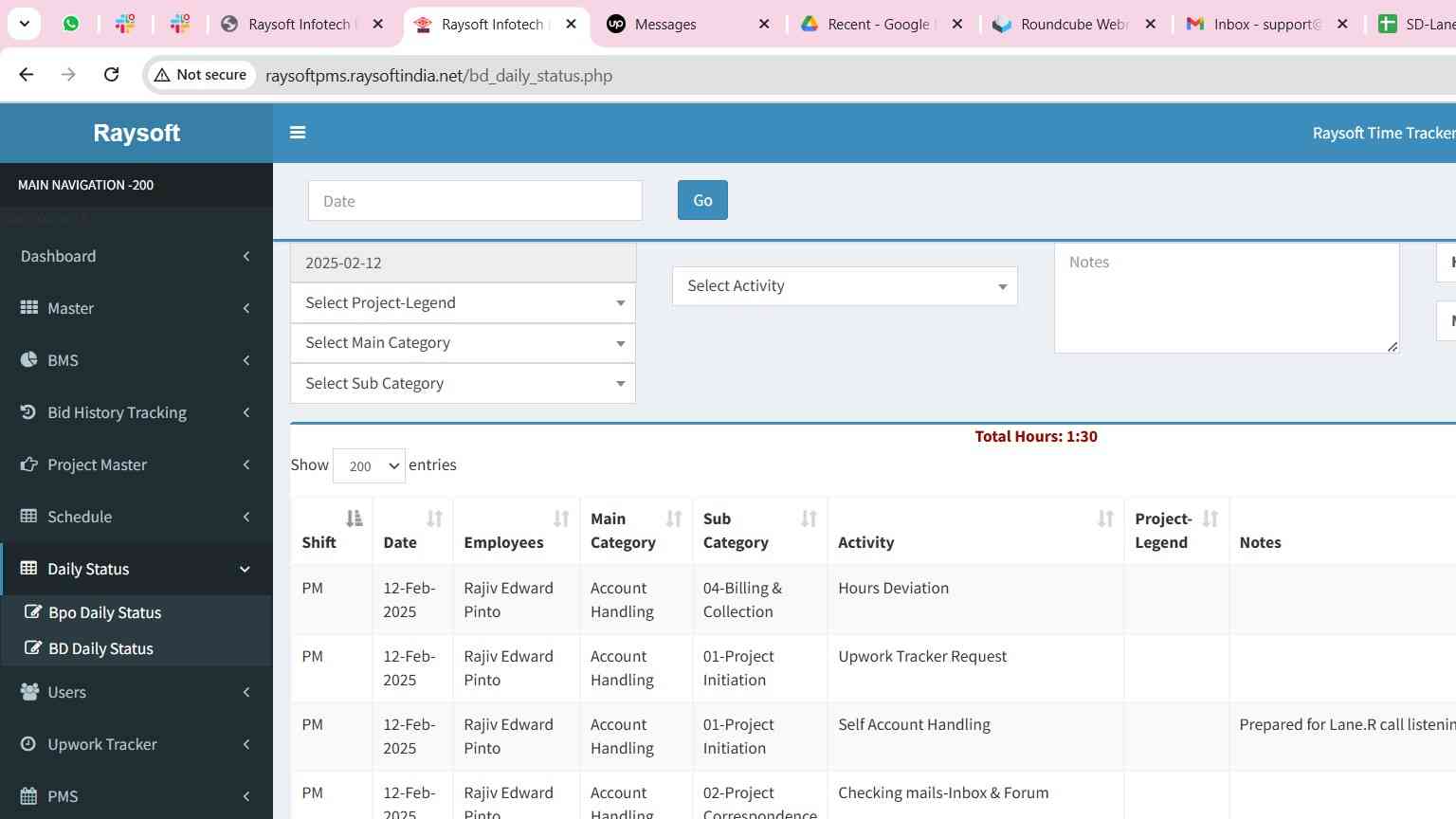The image size is (1456, 819).
Task: Expand the Project Master menu
Action: click(136, 464)
